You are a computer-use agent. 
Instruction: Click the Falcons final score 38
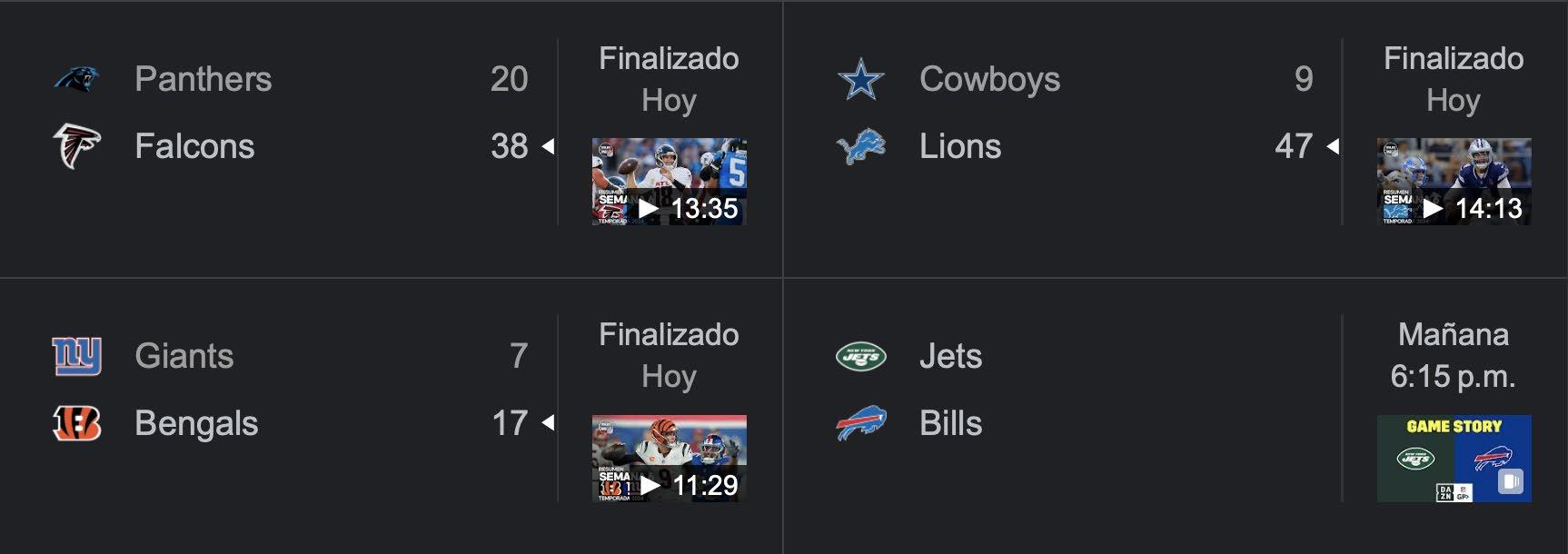(x=509, y=146)
